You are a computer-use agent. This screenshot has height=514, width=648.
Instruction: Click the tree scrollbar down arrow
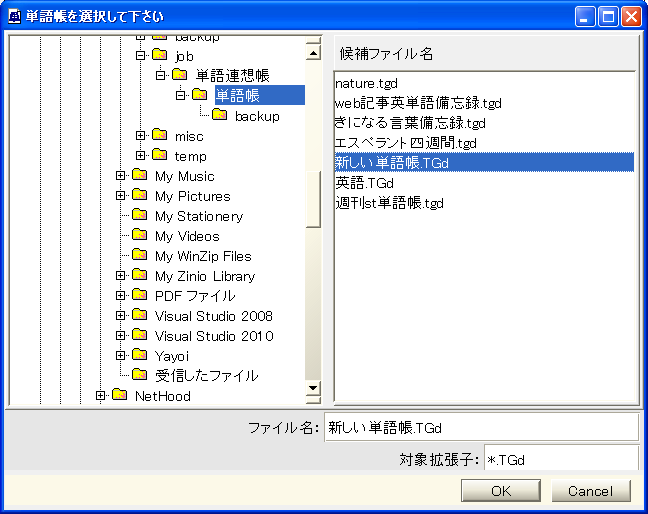pos(313,388)
